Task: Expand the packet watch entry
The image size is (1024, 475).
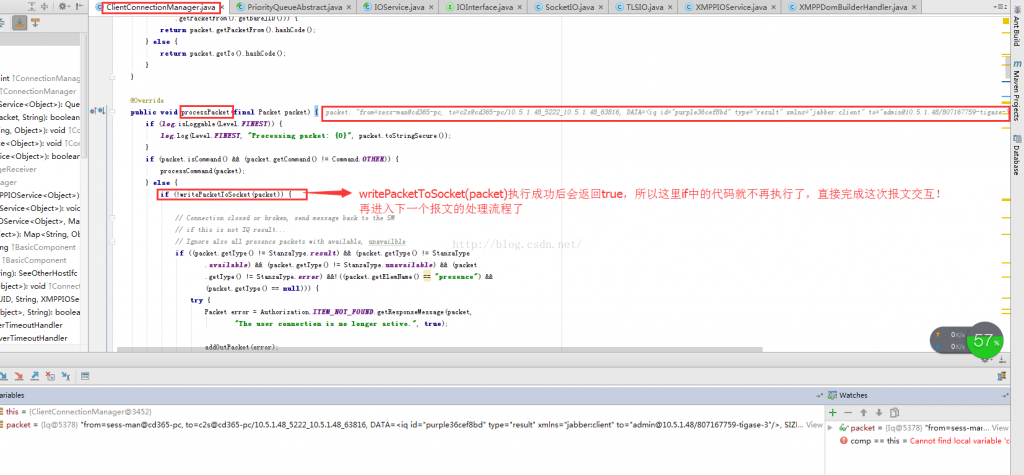Action: [x=831, y=427]
